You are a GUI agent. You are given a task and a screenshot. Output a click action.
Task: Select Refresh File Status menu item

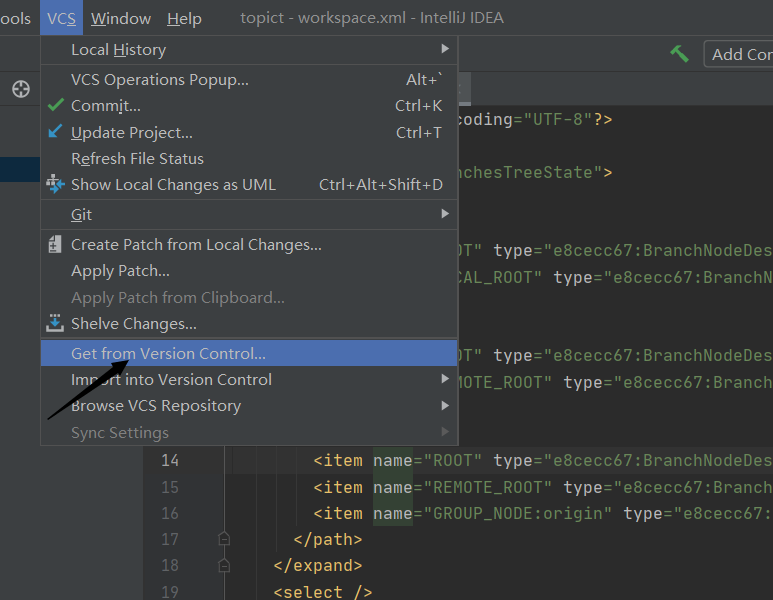(x=137, y=158)
